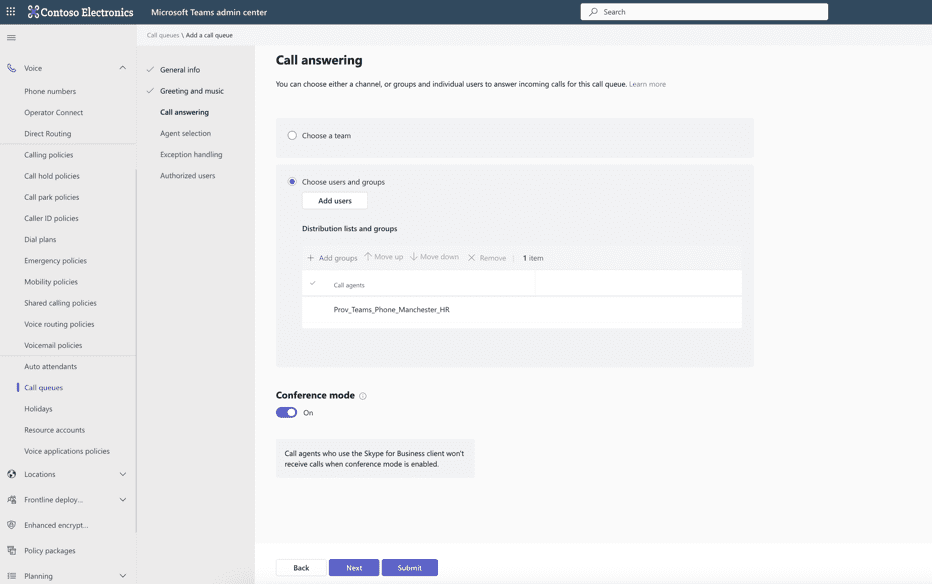Image resolution: width=932 pixels, height=584 pixels.
Task: Open Operator Connect in the sidebar
Action: tap(53, 112)
